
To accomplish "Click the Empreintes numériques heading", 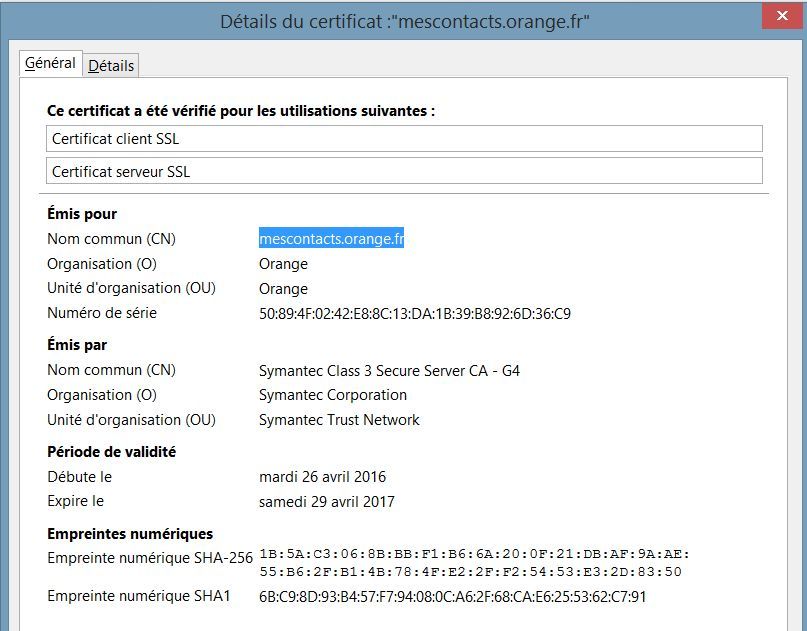I will click(130, 534).
